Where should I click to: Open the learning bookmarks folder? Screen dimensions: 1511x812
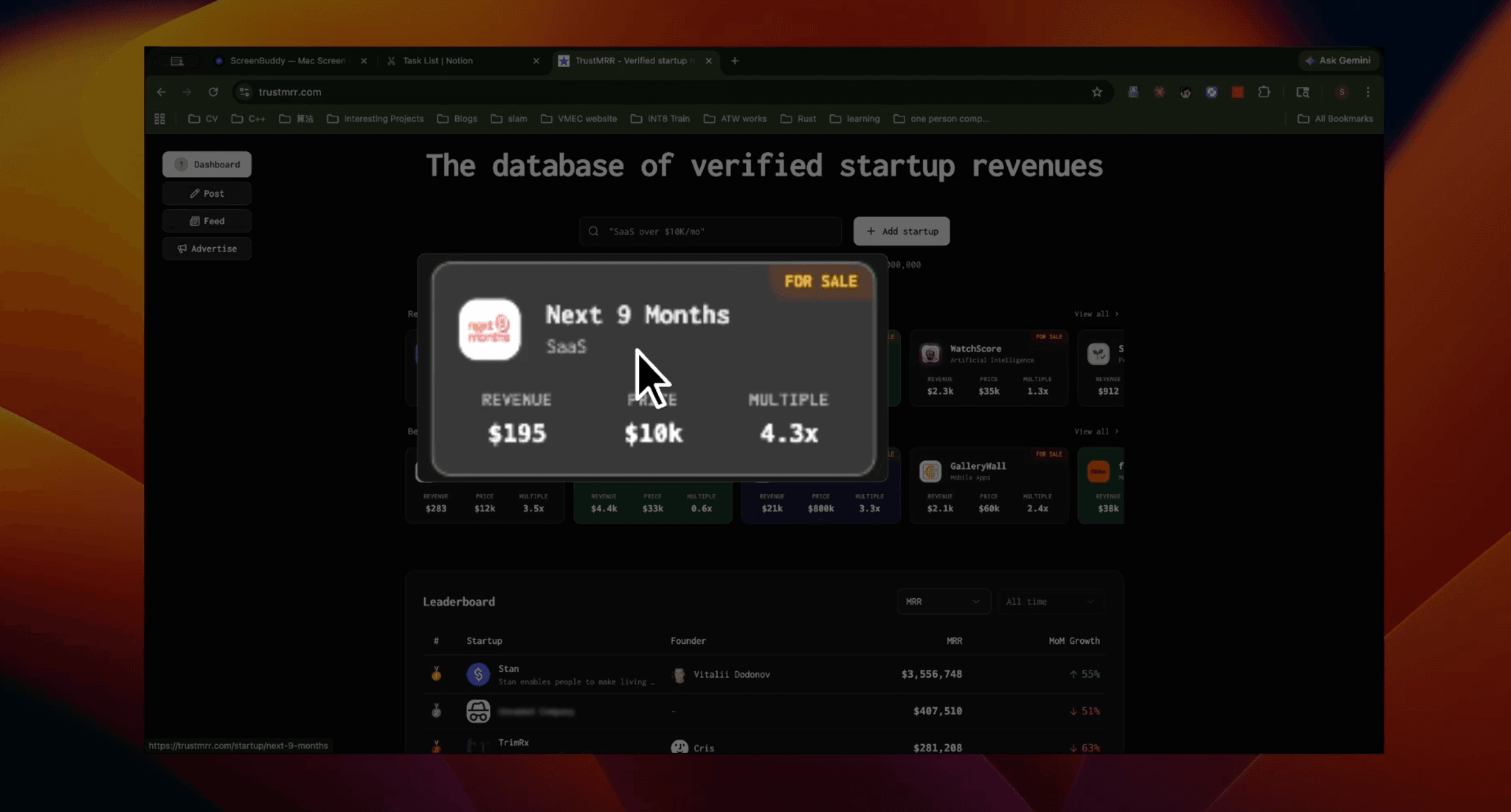pos(855,119)
